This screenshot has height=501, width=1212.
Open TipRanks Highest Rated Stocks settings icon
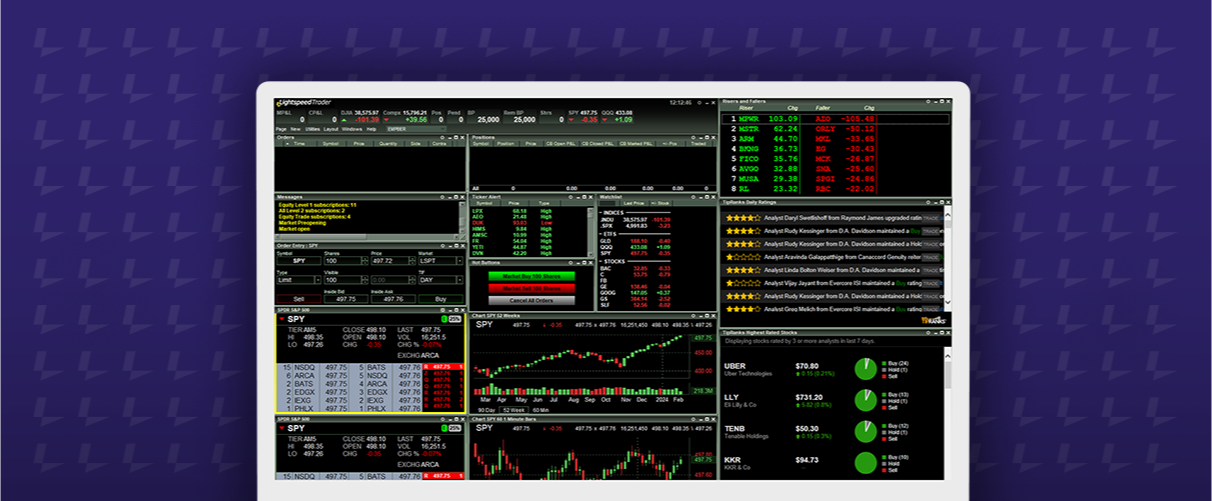(x=929, y=331)
